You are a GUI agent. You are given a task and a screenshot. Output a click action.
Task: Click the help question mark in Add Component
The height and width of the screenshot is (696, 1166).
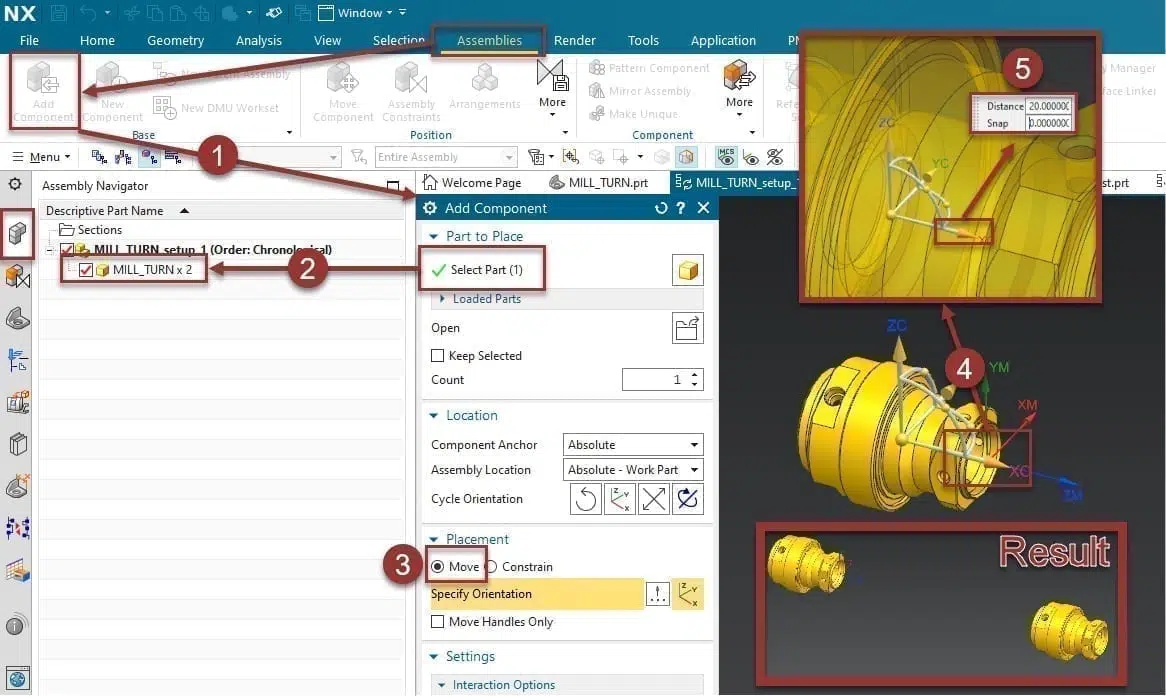point(681,208)
